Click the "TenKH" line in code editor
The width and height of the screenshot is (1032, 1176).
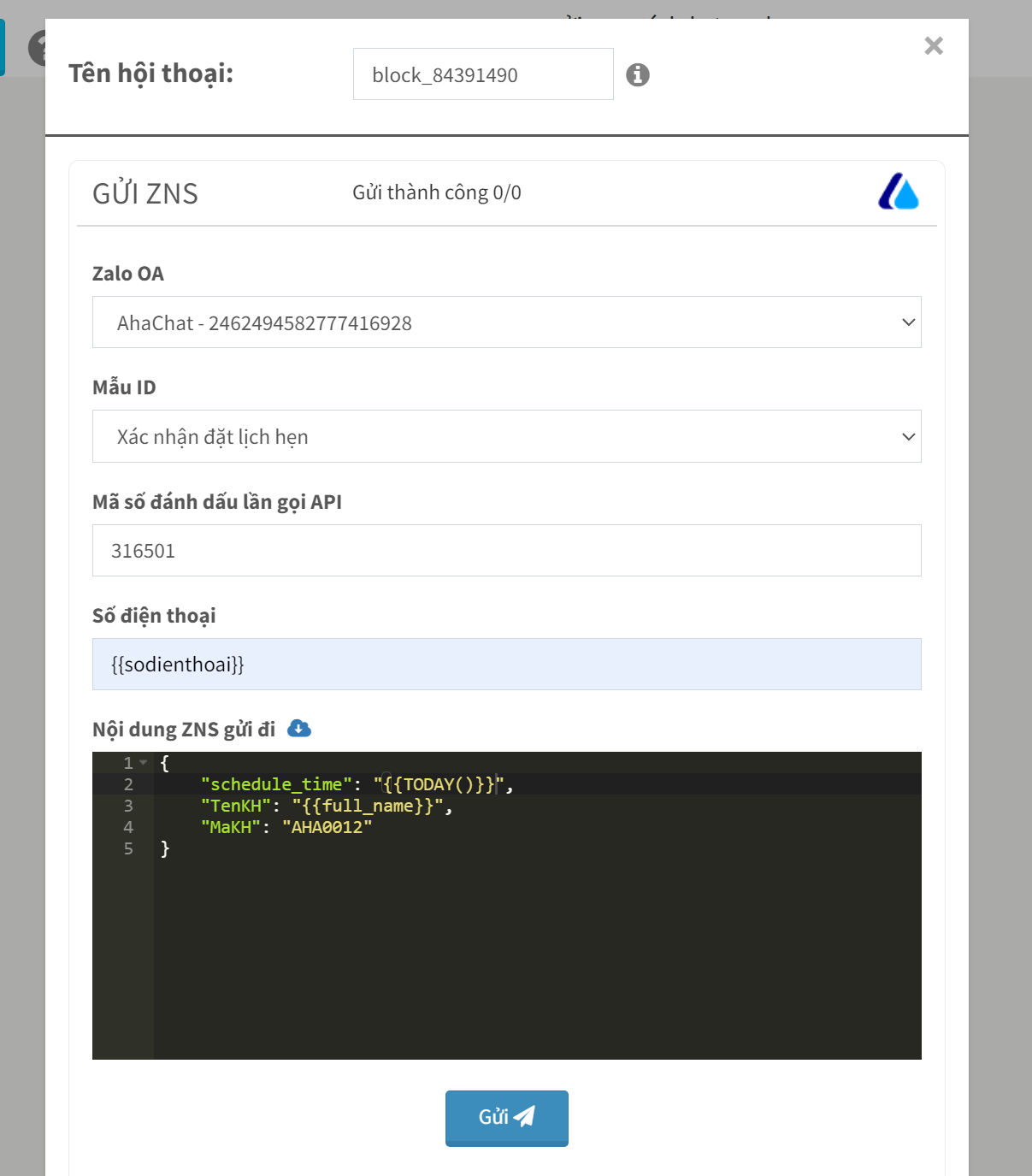click(x=326, y=806)
